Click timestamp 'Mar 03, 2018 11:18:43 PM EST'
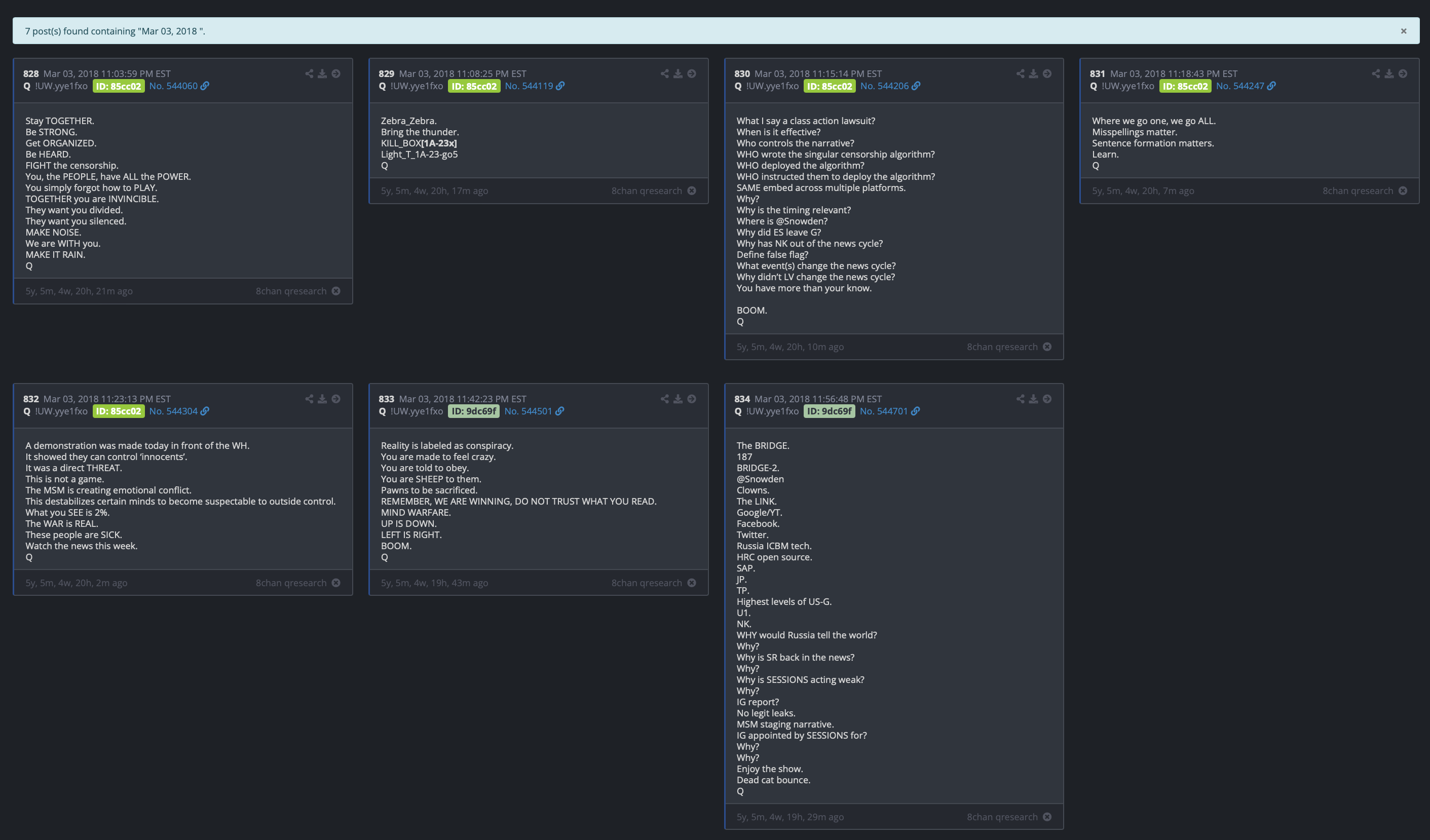This screenshot has height=840, width=1430. 1174,74
